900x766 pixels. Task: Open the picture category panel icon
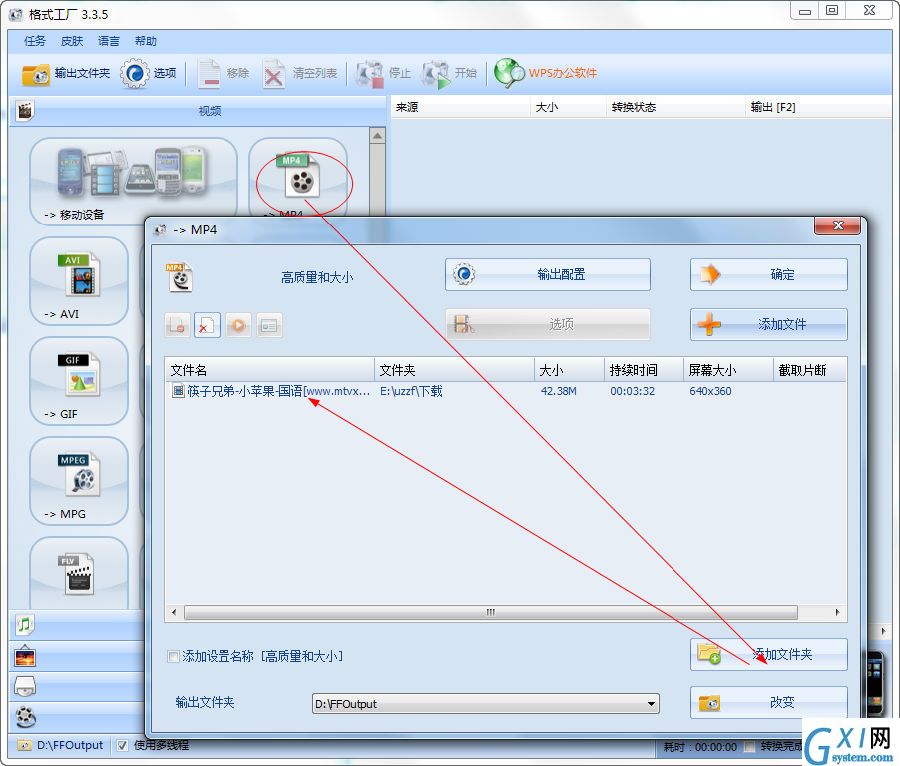(25, 656)
